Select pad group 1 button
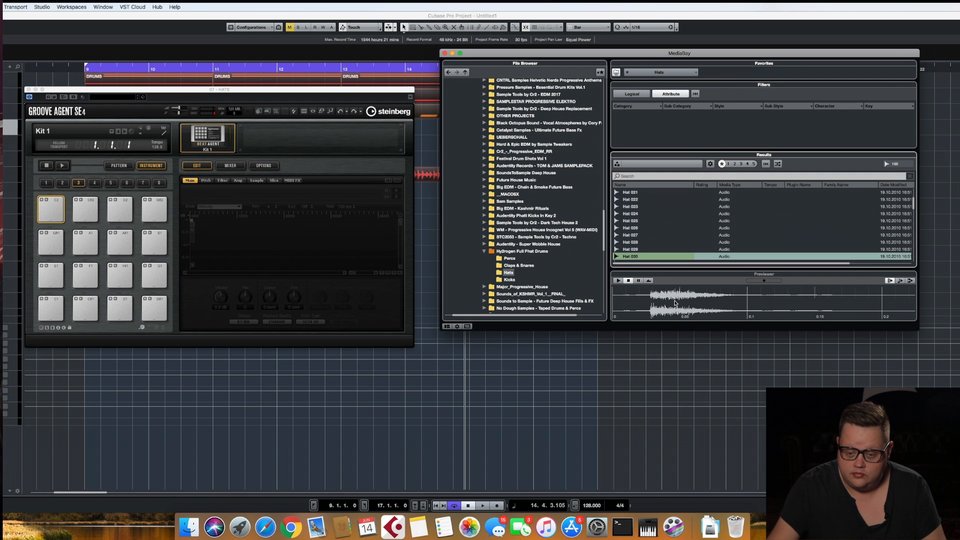 click(x=46, y=182)
